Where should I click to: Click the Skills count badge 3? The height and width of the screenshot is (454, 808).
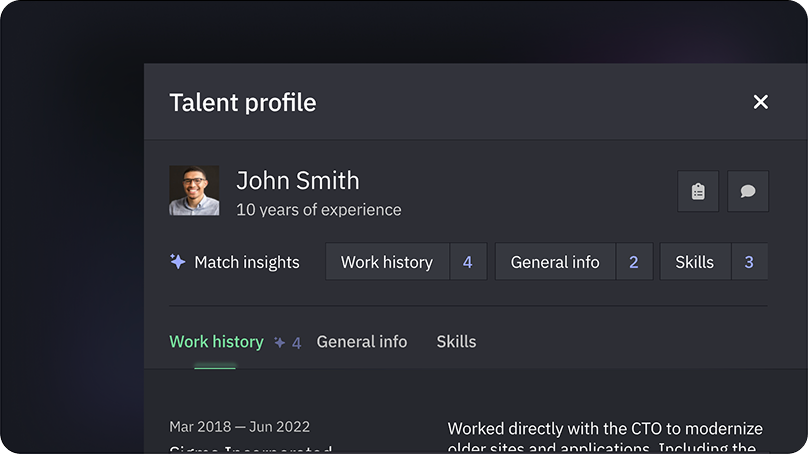pyautogui.click(x=749, y=262)
